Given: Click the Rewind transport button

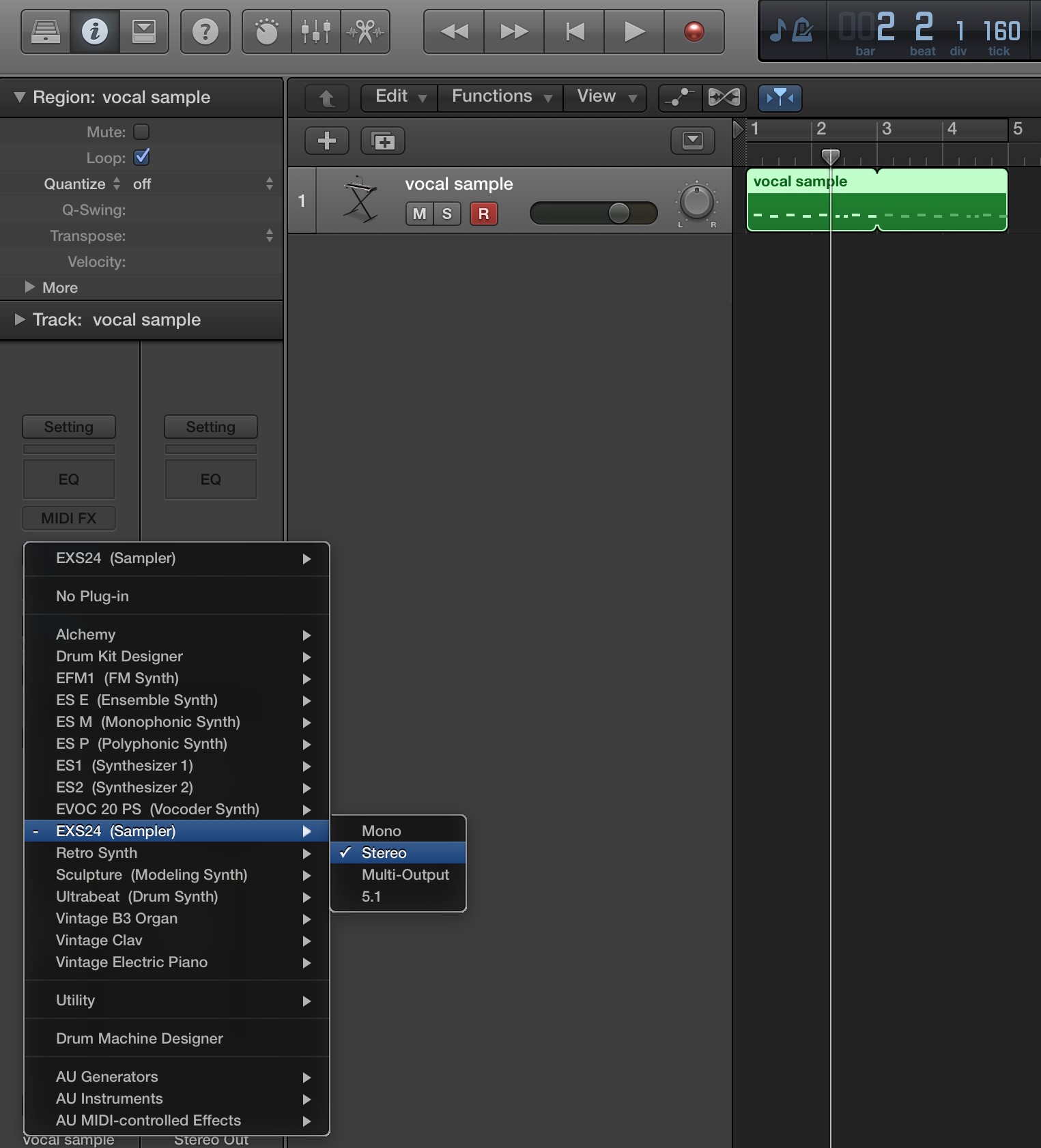Looking at the screenshot, I should [454, 31].
